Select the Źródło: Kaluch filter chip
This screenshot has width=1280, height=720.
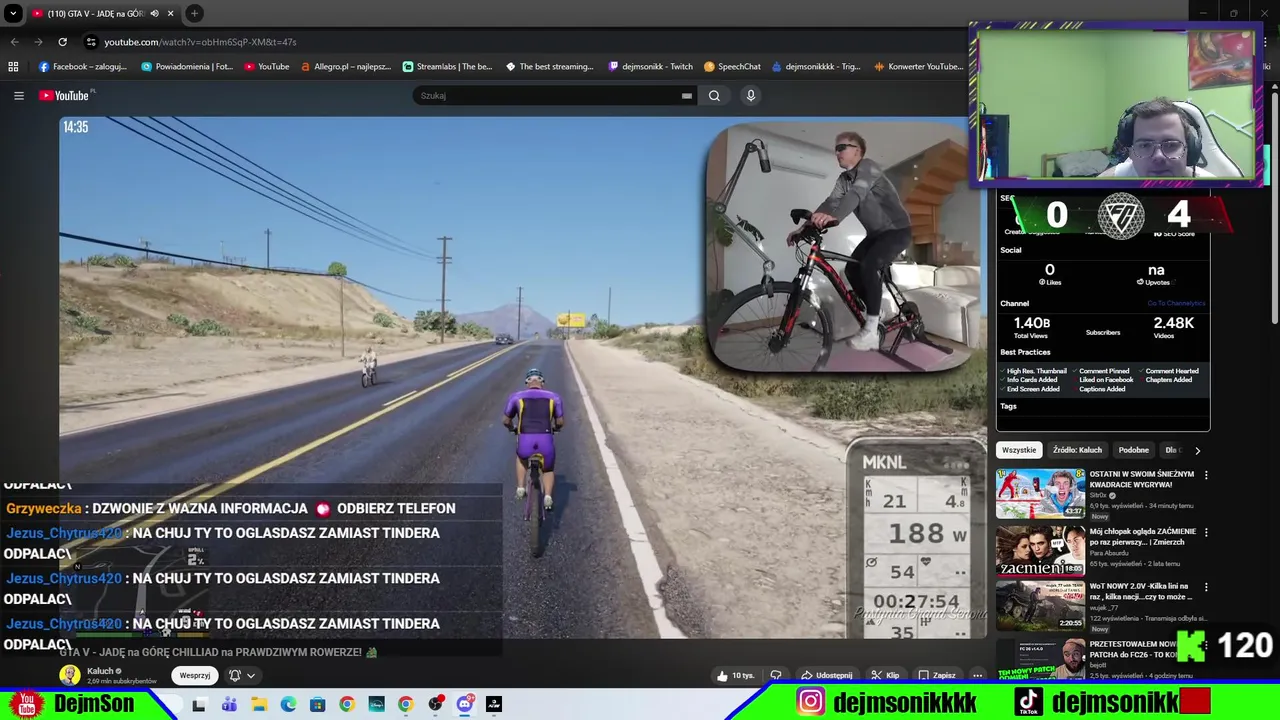click(1077, 450)
